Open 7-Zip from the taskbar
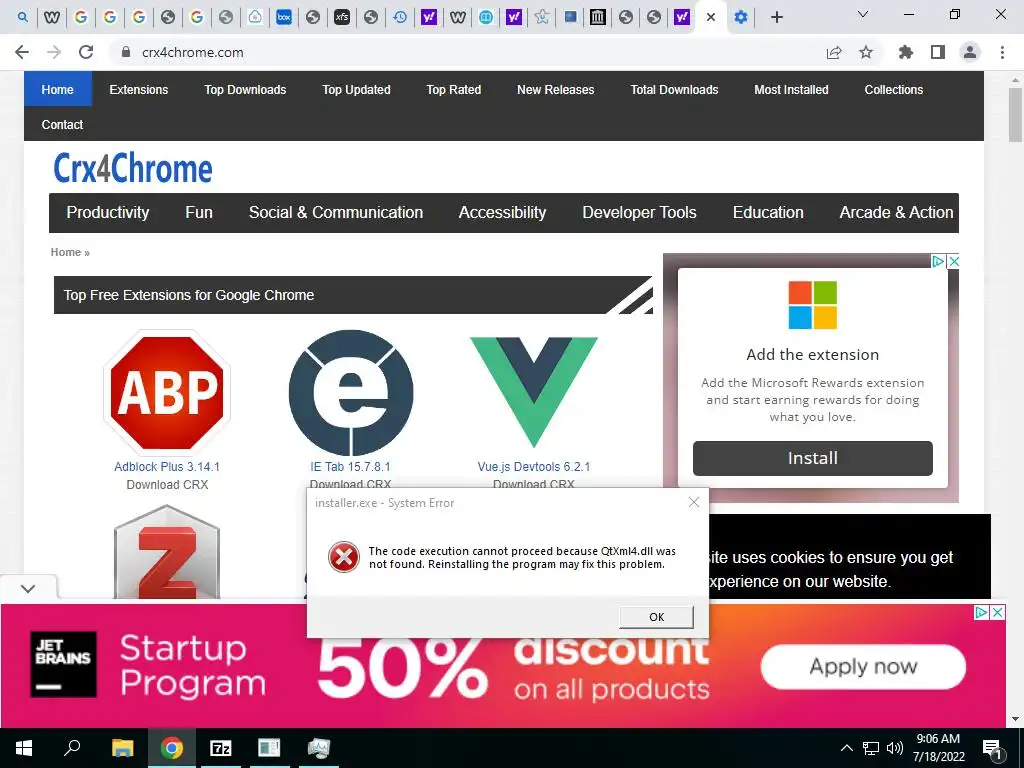Image resolution: width=1024 pixels, height=768 pixels. point(220,748)
